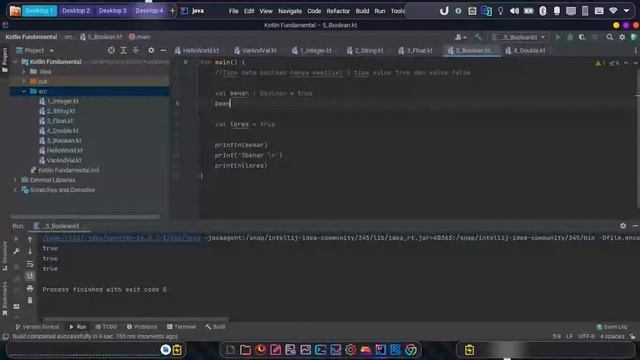Expand the out folder
Screen dimensions: 640x360
[x=24, y=81]
